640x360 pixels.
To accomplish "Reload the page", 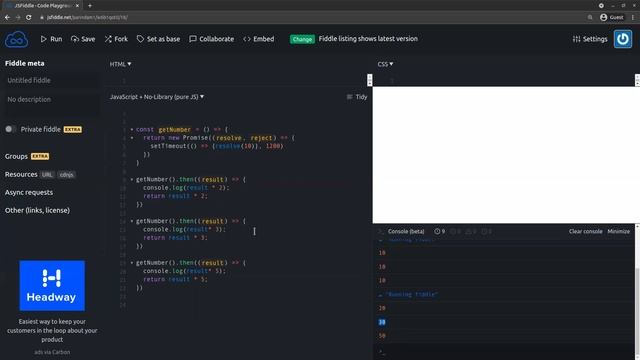I will tap(29, 18).
